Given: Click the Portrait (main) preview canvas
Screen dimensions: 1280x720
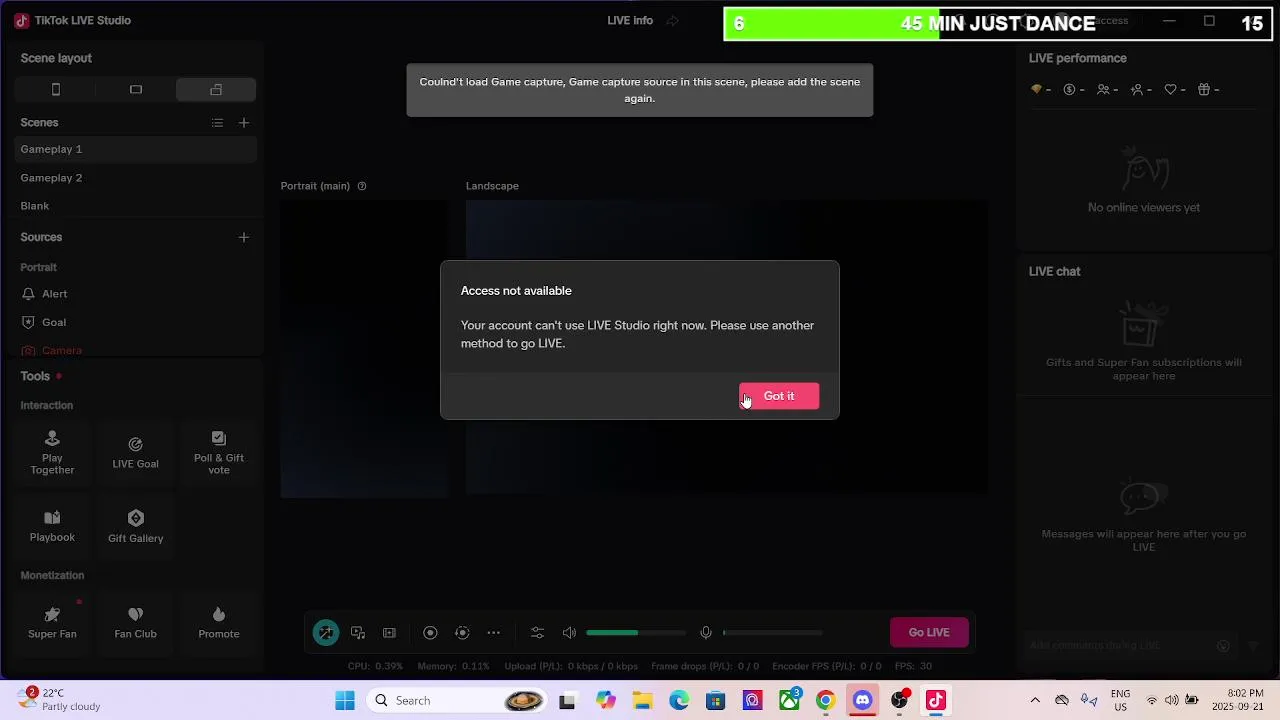Looking at the screenshot, I should click(364, 348).
